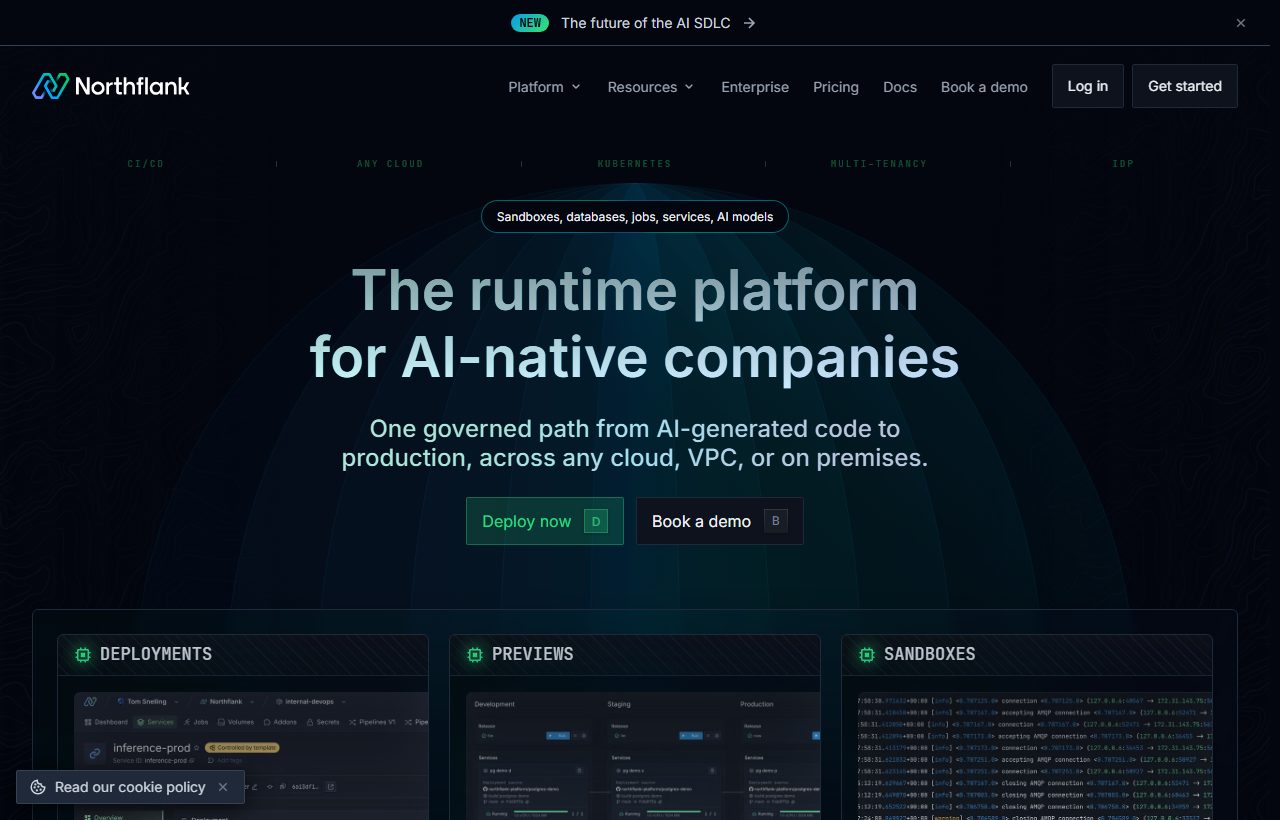
Task: Click the Log in button
Action: click(1088, 86)
